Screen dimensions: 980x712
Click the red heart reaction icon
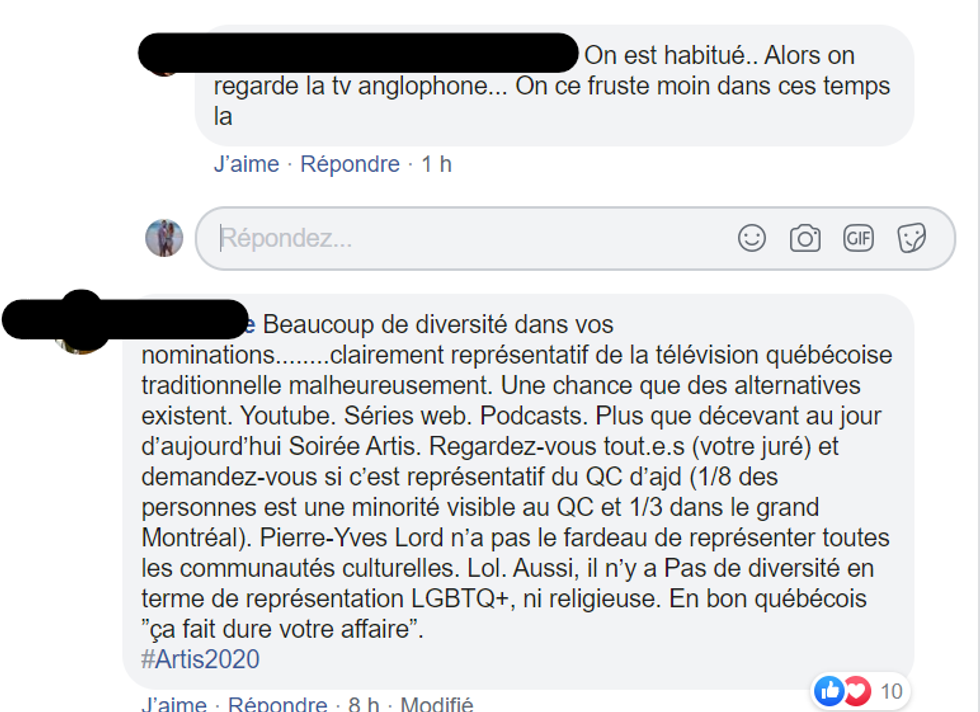point(855,690)
